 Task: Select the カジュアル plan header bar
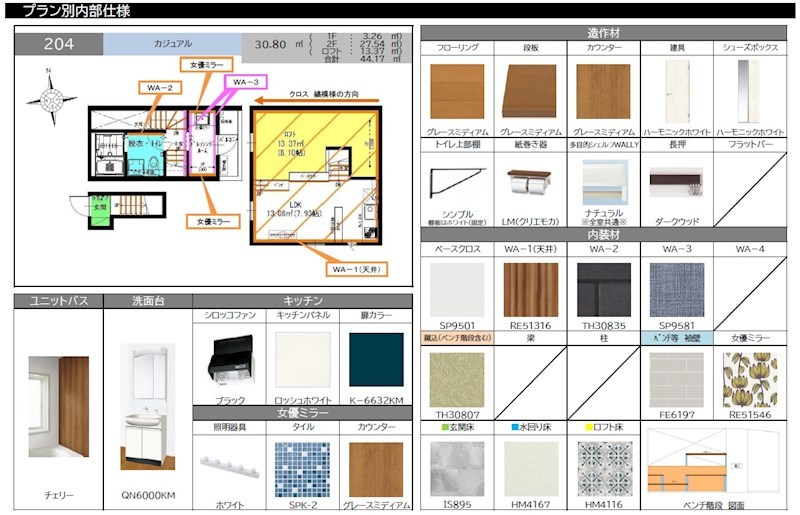[173, 44]
